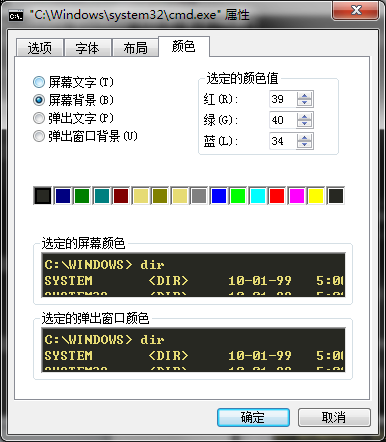Click the 蓝(L) value field showing 34

283,141
